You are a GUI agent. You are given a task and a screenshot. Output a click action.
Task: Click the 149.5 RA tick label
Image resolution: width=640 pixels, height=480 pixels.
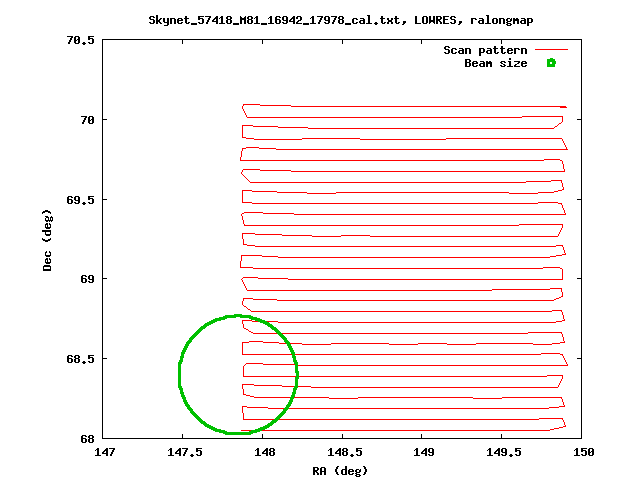click(504, 452)
